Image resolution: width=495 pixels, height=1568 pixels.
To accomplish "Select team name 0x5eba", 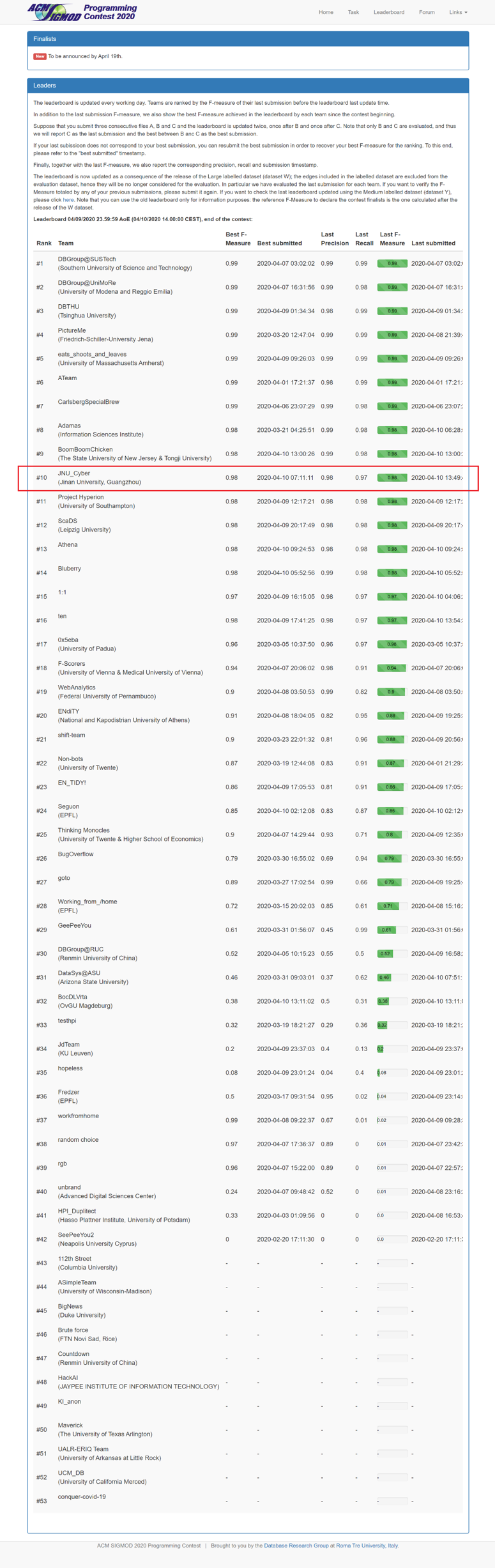I will [68, 640].
